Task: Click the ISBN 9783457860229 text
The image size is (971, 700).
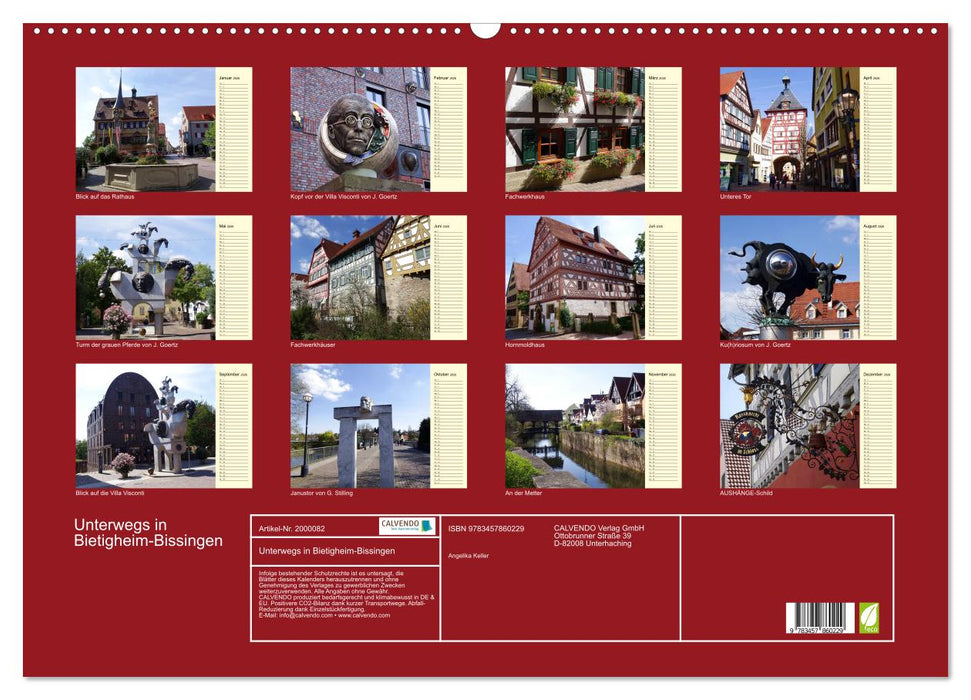Action: 487,527
